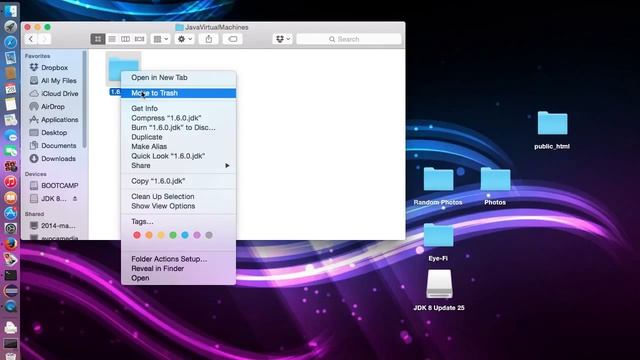Screen dimensions: 640x360
Task: Select Dropbox in Finder sidebar
Action: tap(54, 67)
